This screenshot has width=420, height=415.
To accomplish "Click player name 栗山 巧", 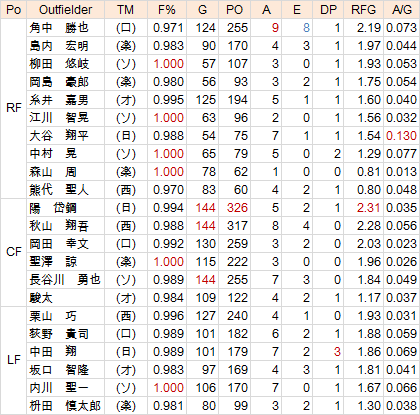I will 53,316.
